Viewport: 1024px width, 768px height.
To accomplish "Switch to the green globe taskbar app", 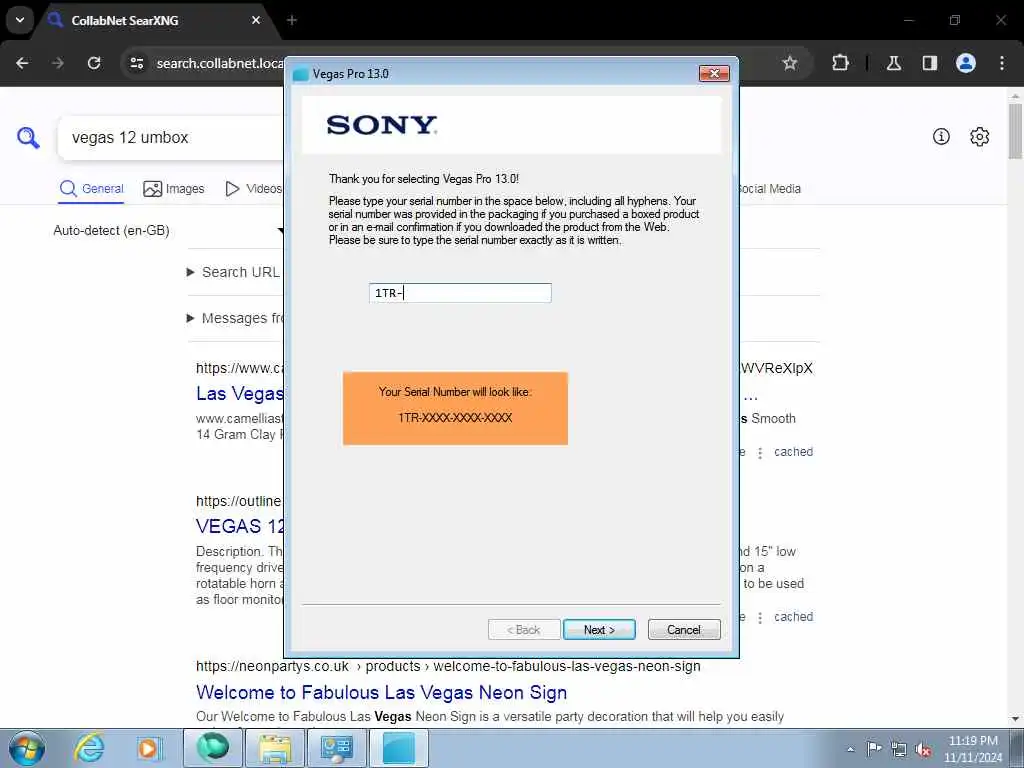I will 213,748.
